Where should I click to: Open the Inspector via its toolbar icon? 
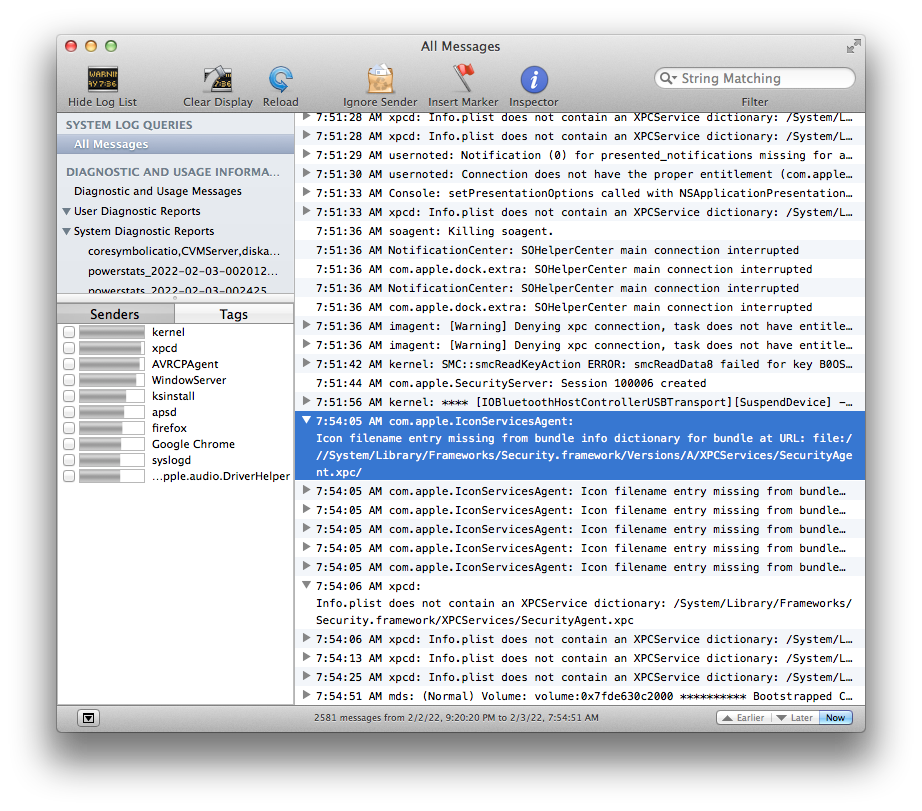pyautogui.click(x=533, y=79)
